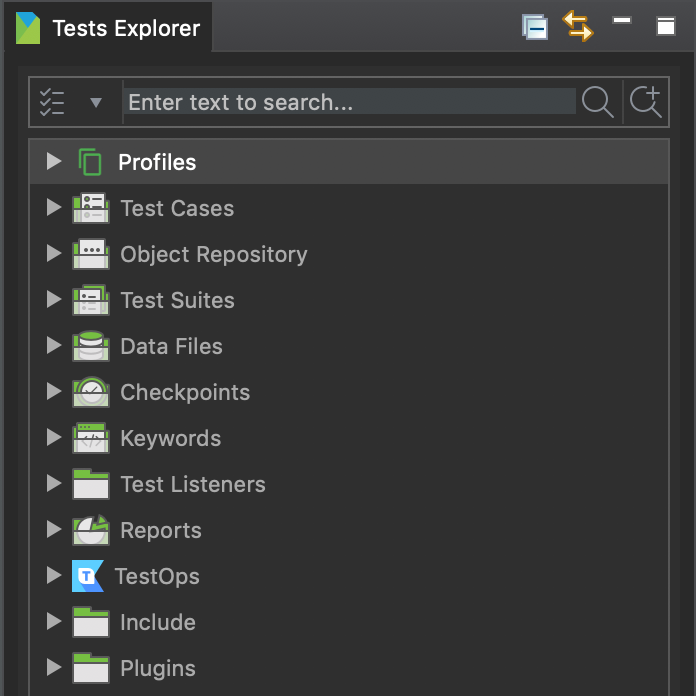Expand the Test Cases folder arrow
Image resolution: width=696 pixels, height=696 pixels.
click(54, 208)
